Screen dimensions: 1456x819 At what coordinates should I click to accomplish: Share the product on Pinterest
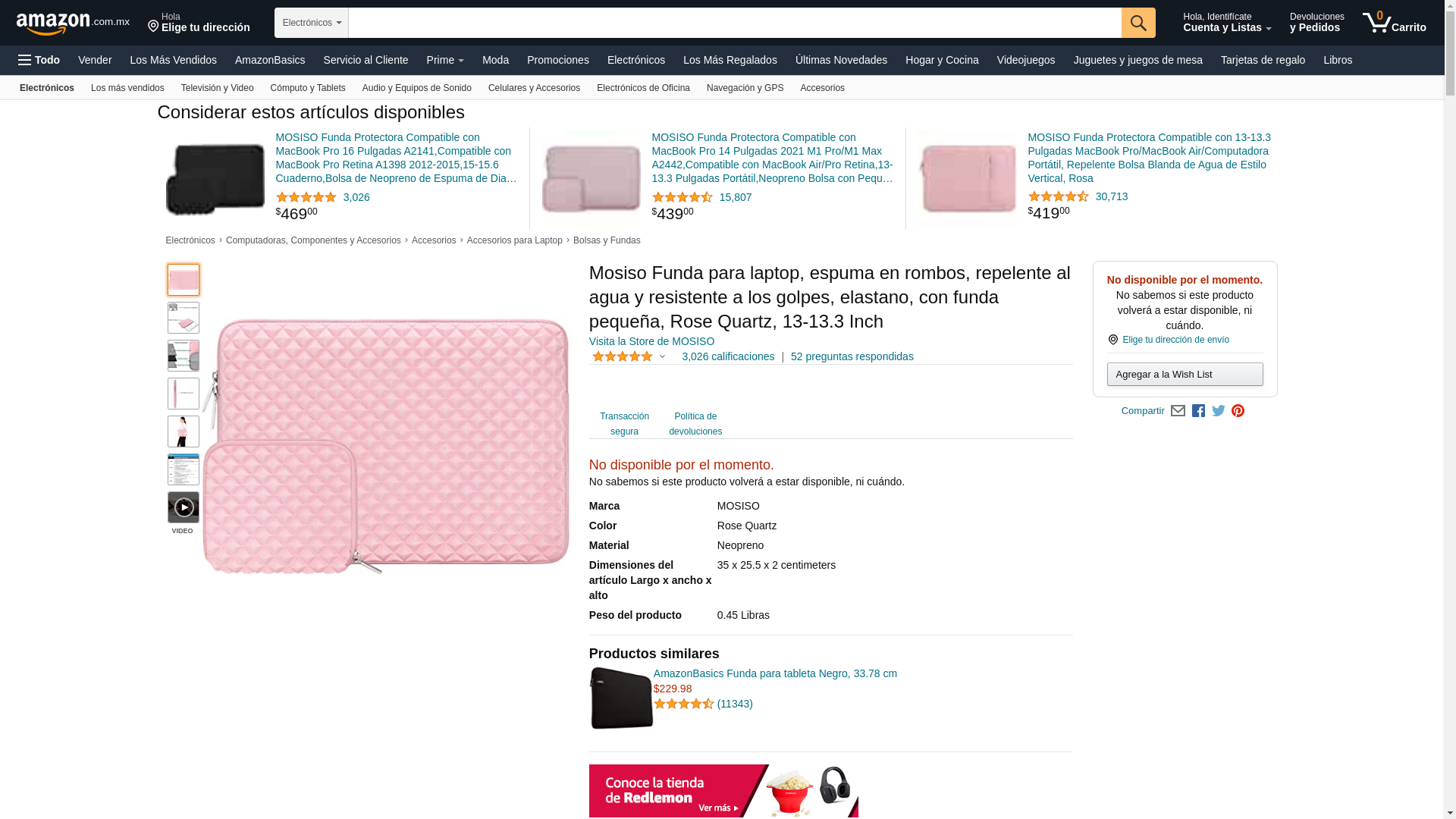[1238, 411]
